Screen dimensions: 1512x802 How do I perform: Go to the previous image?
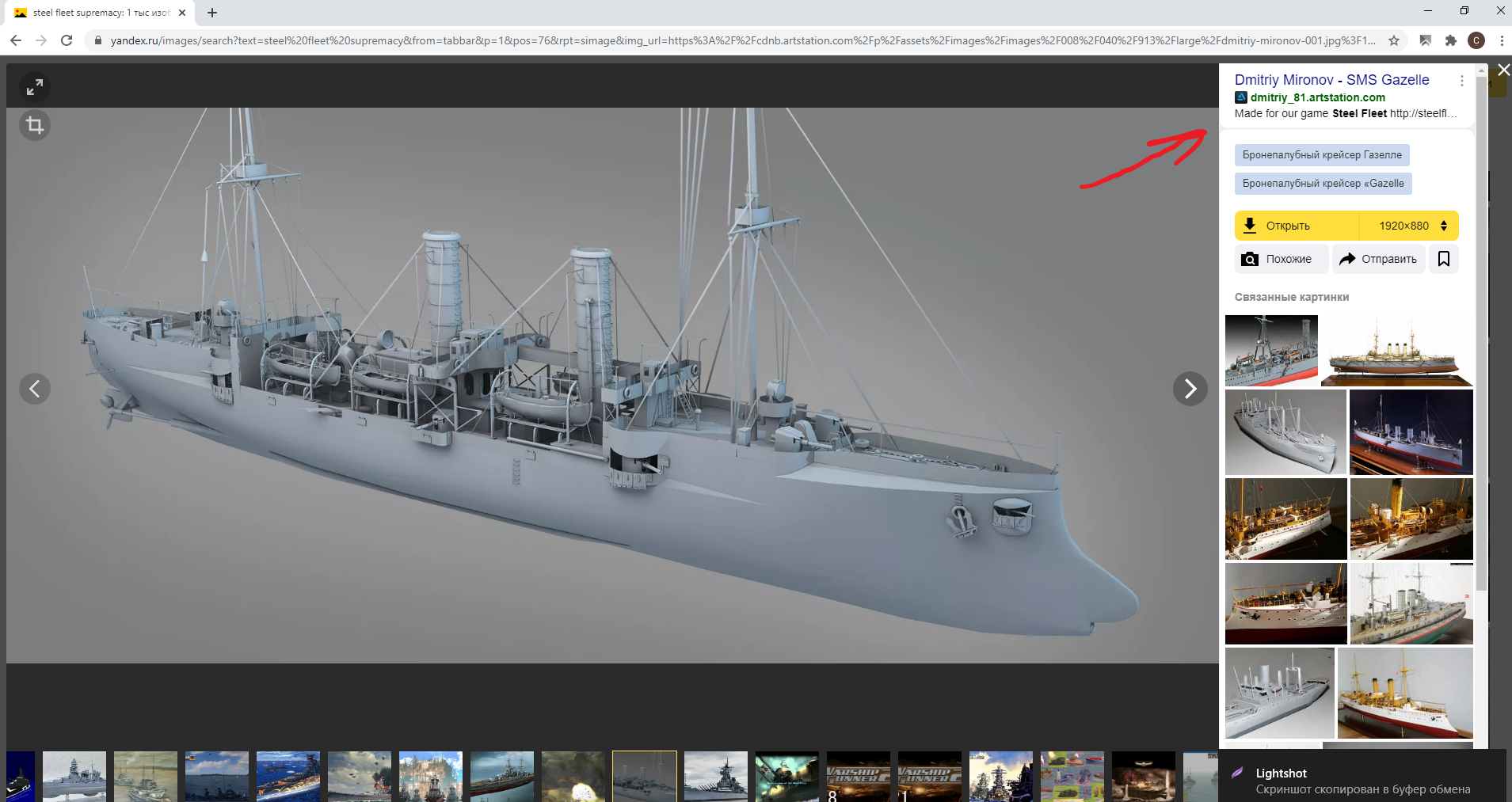35,389
